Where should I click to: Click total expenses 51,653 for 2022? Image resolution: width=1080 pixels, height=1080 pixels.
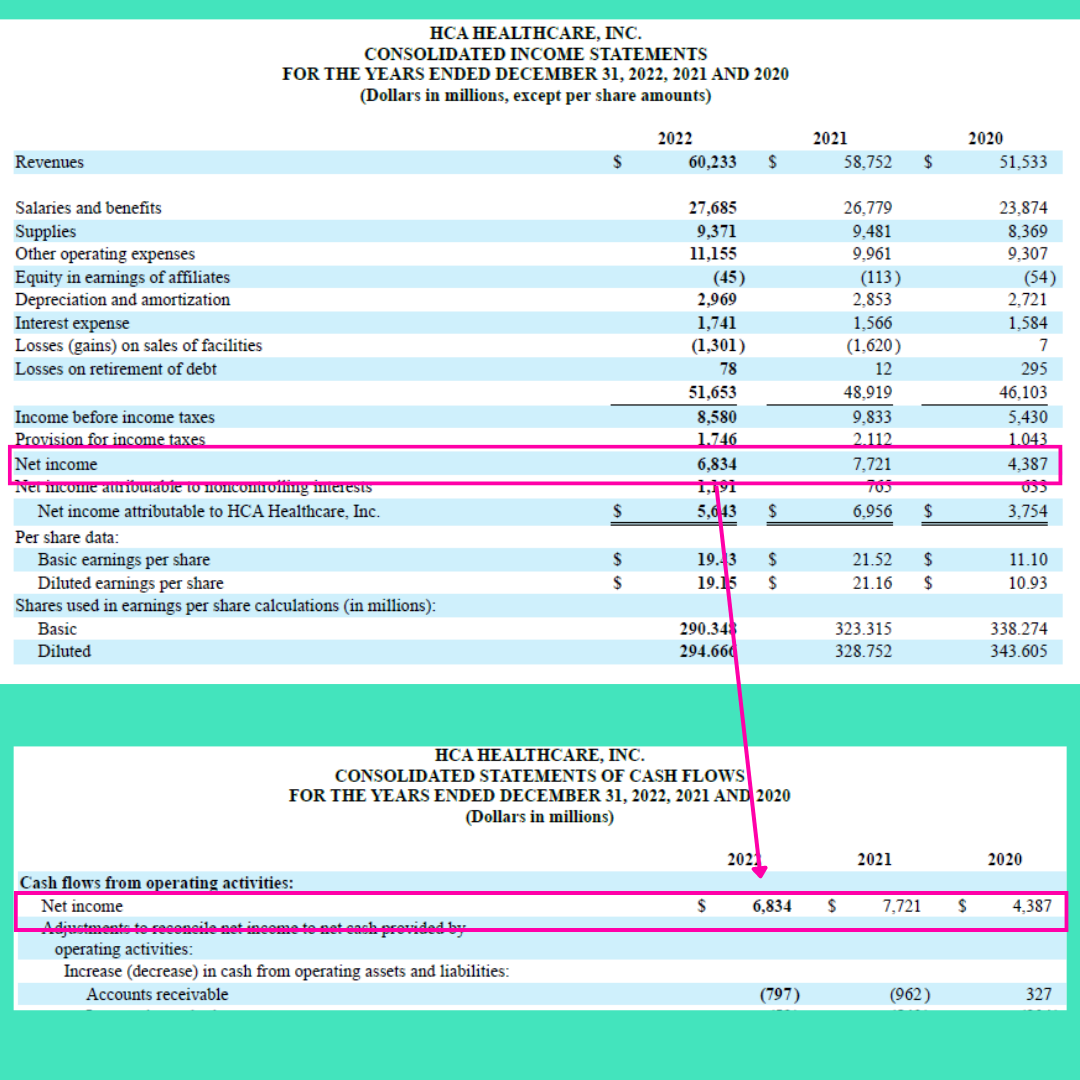click(x=712, y=393)
